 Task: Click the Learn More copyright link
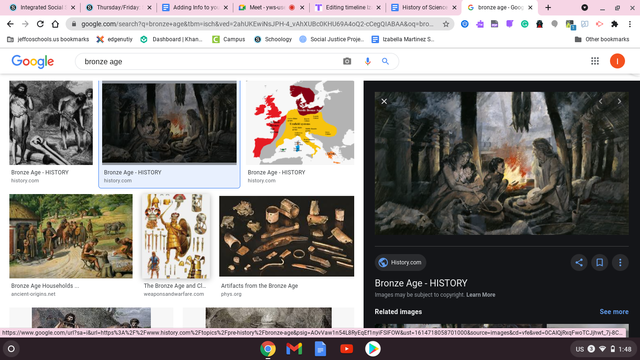click(480, 295)
